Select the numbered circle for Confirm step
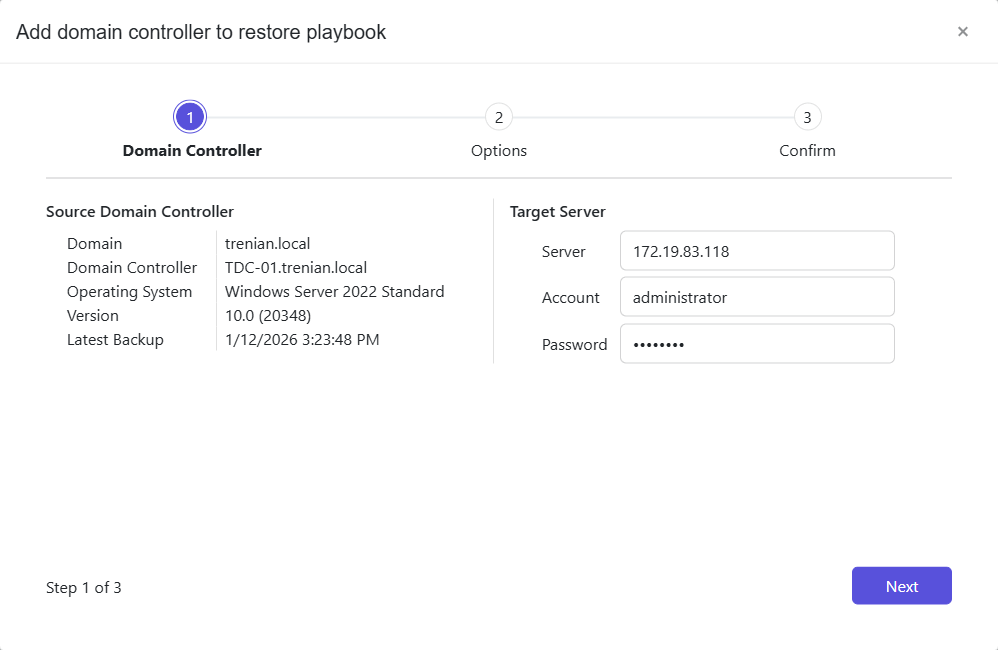 [x=807, y=116]
